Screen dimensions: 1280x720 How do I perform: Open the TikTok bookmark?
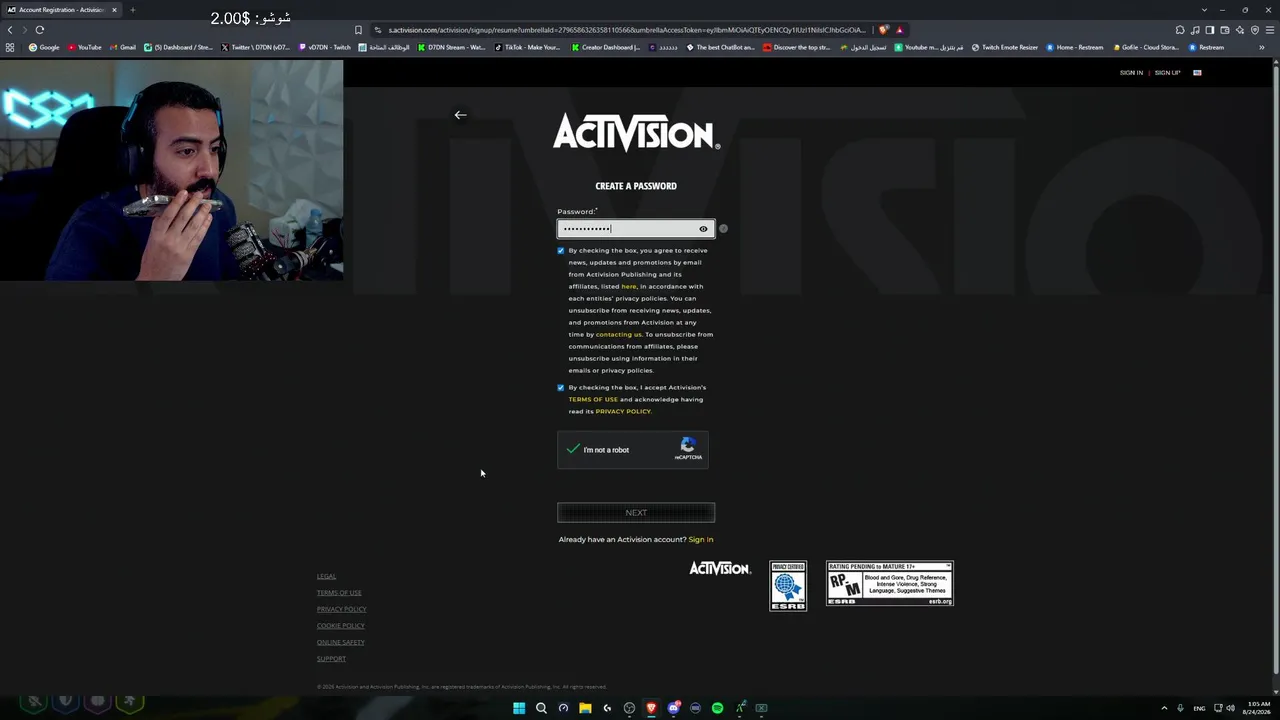click(x=528, y=47)
